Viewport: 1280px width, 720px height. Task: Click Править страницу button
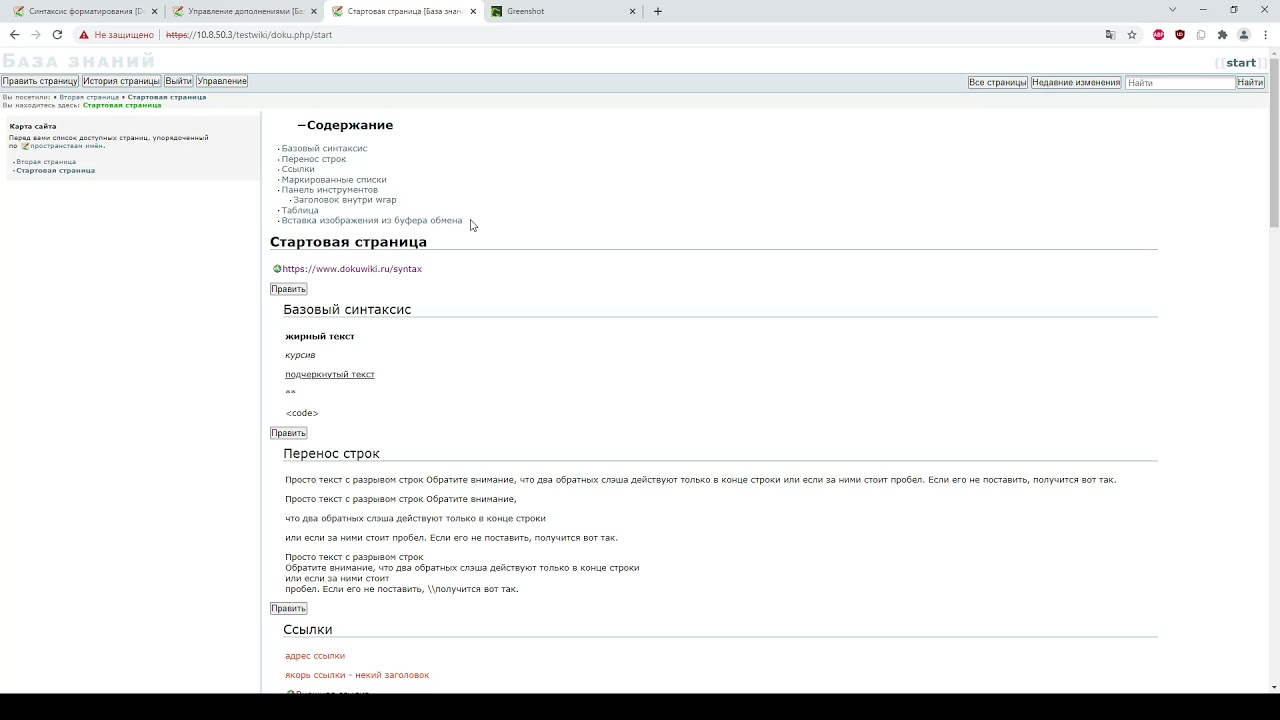coord(40,81)
